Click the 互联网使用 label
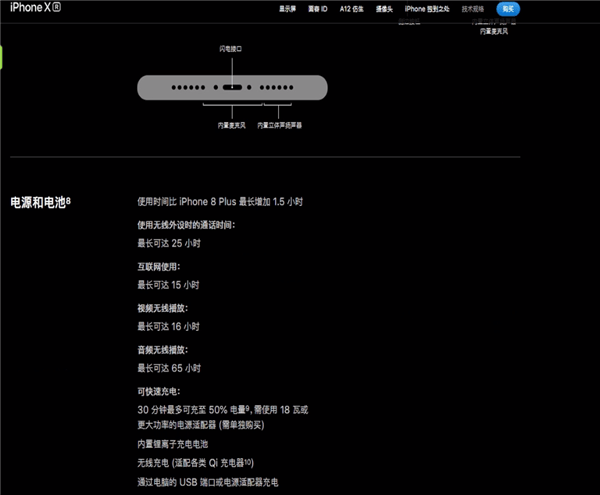 (x=158, y=267)
